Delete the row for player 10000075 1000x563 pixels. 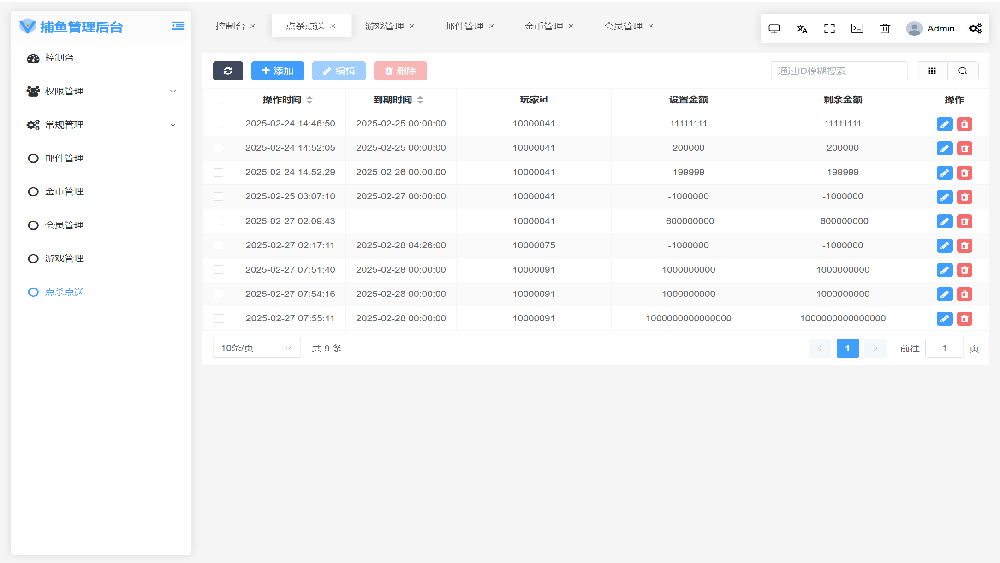pos(964,246)
